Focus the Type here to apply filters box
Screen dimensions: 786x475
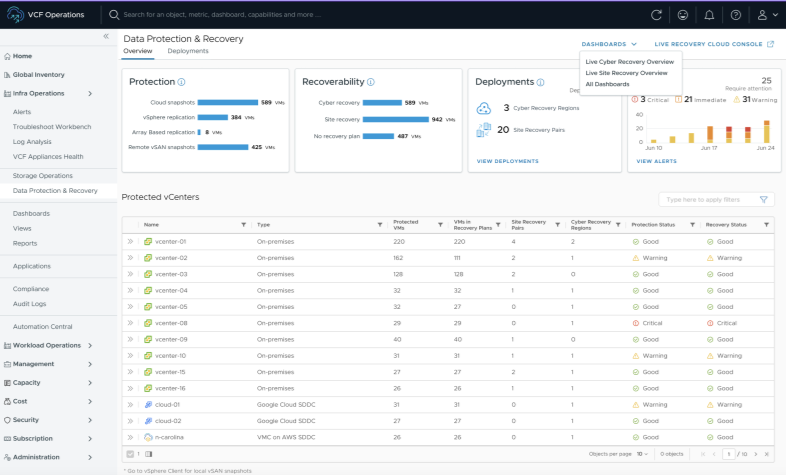[716, 199]
